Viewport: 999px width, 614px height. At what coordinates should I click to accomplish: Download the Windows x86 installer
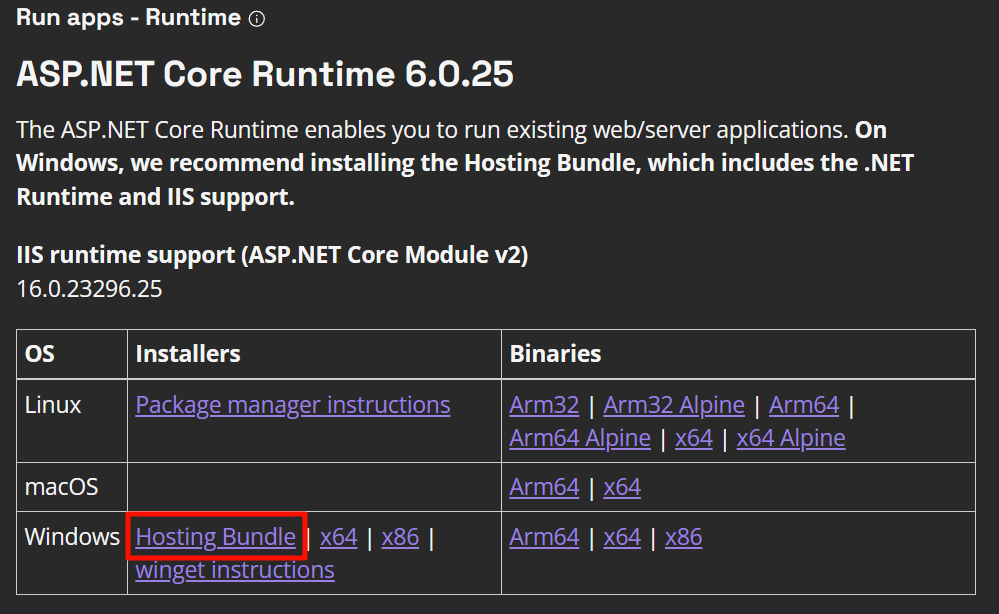[x=400, y=537]
